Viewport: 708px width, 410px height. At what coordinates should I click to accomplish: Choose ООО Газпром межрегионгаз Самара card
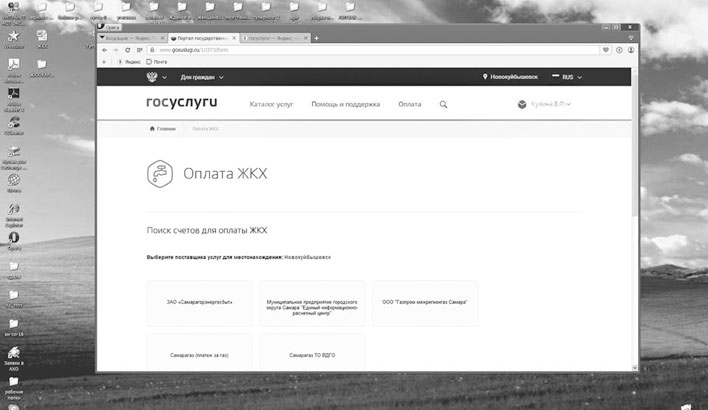coord(425,303)
